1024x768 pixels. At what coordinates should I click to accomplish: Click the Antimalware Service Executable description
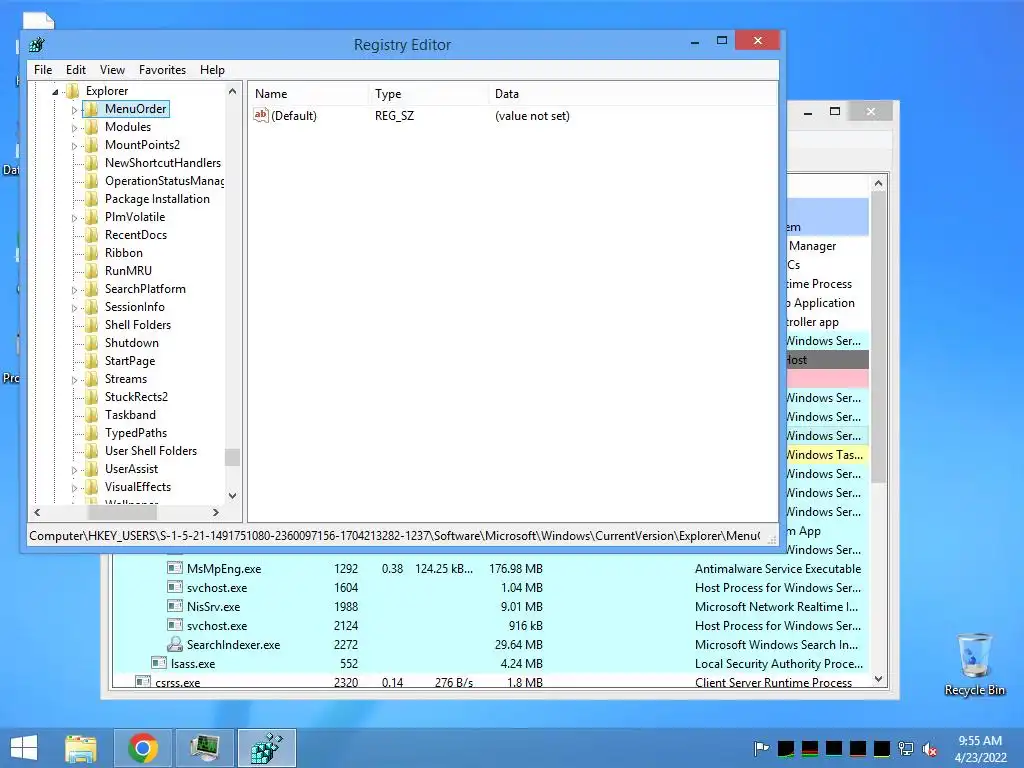778,569
